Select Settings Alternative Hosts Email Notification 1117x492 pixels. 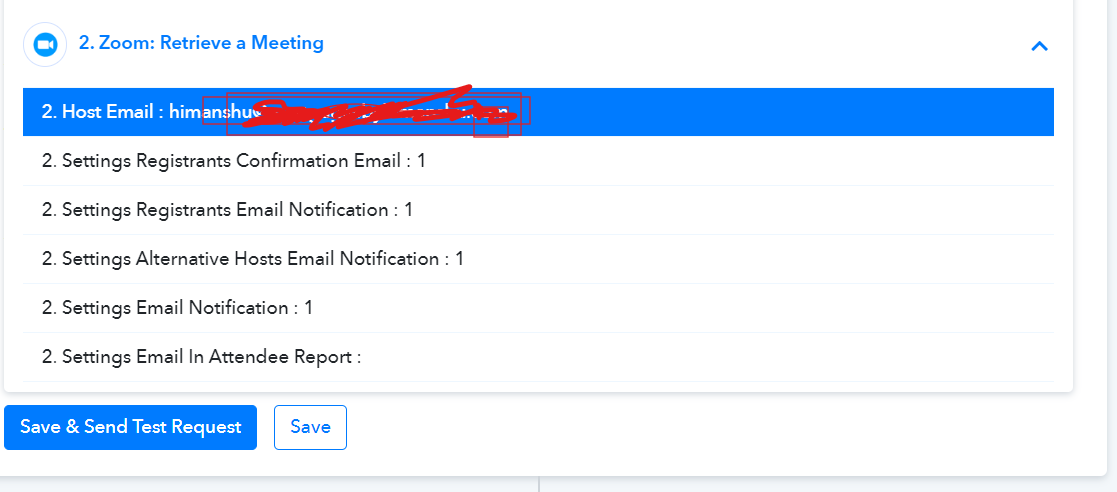click(x=538, y=258)
